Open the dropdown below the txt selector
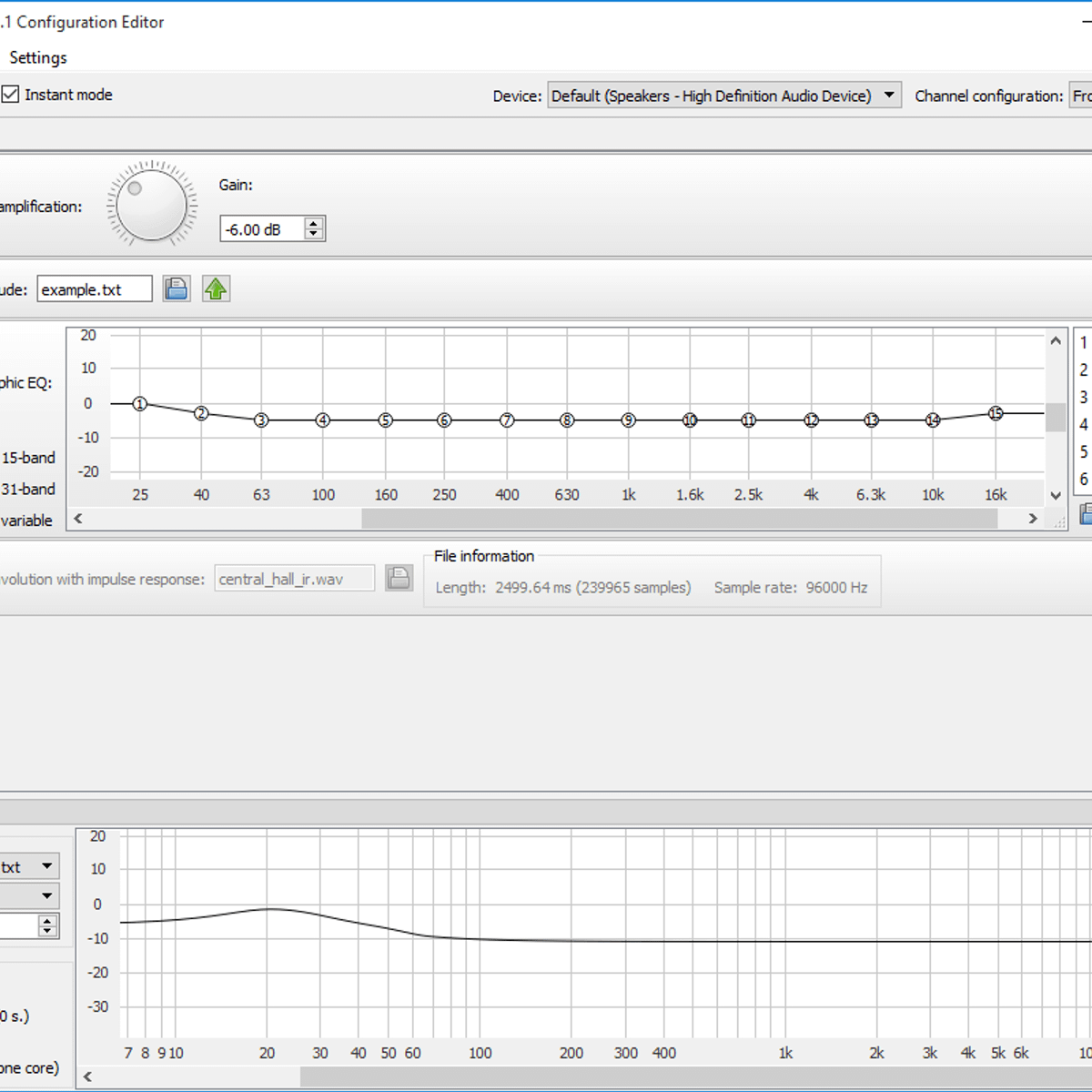1092x1092 pixels. 46,896
